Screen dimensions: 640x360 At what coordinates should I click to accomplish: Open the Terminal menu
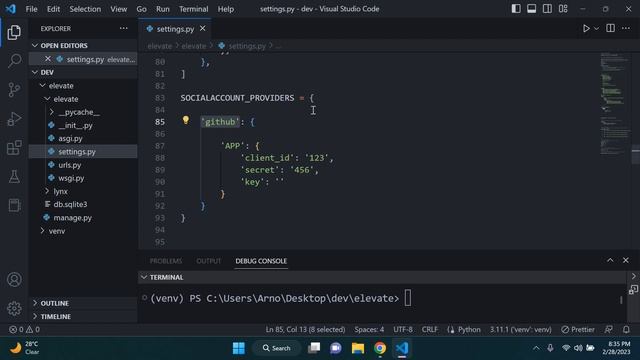[x=193, y=9]
